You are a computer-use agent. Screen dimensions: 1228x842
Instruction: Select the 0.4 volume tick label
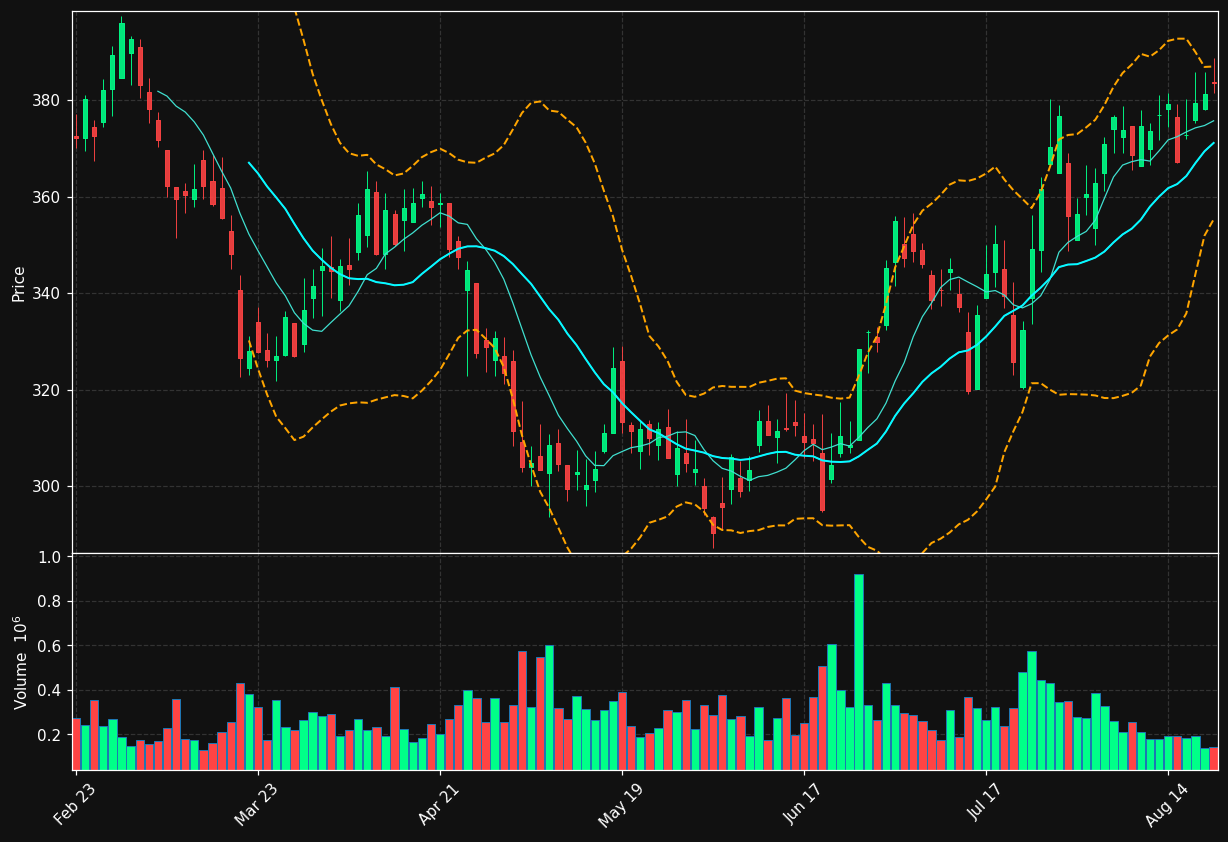click(51, 691)
